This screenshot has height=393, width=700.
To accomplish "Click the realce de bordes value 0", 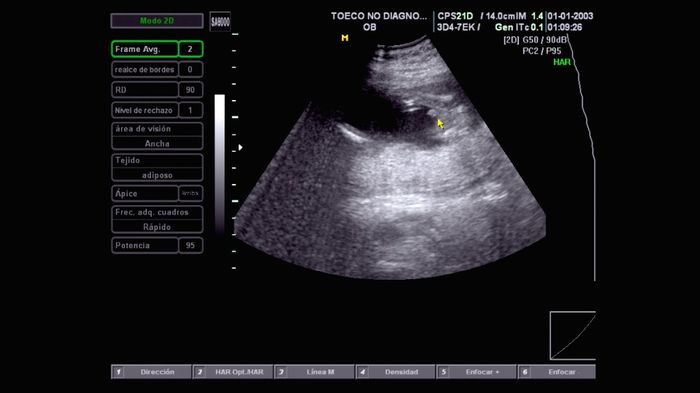I will pos(191,70).
